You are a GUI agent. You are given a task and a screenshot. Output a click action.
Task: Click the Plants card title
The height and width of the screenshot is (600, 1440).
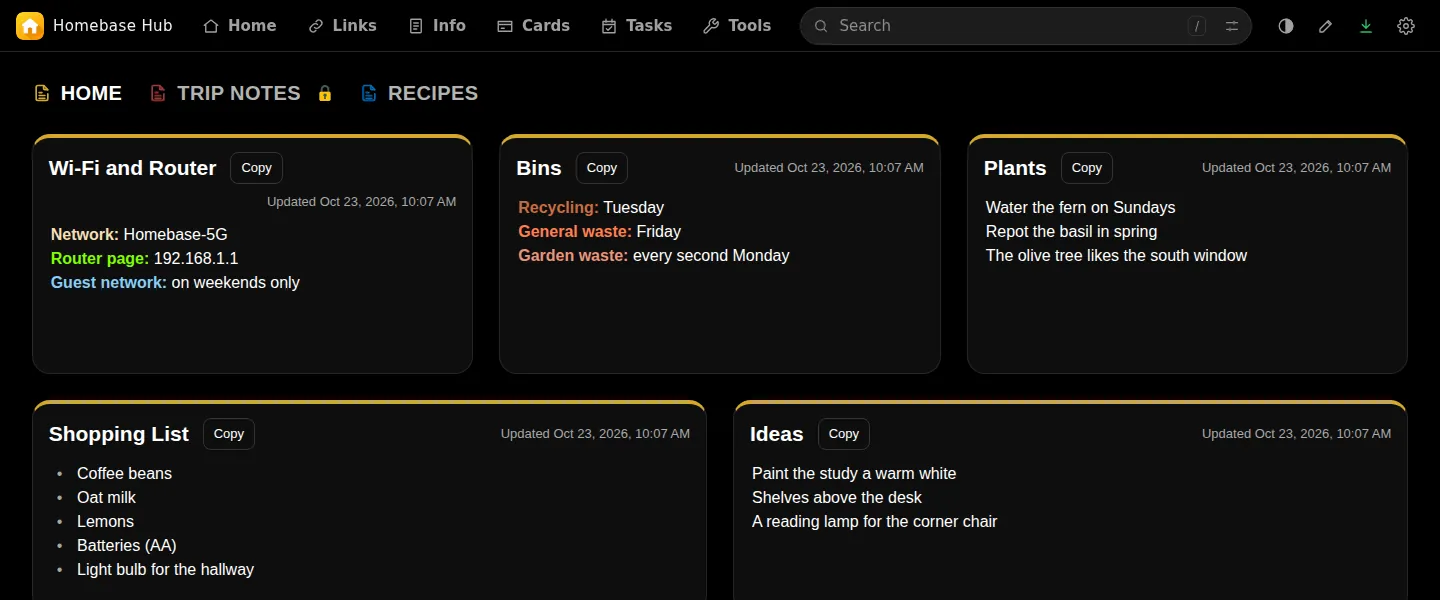pyautogui.click(x=1015, y=168)
